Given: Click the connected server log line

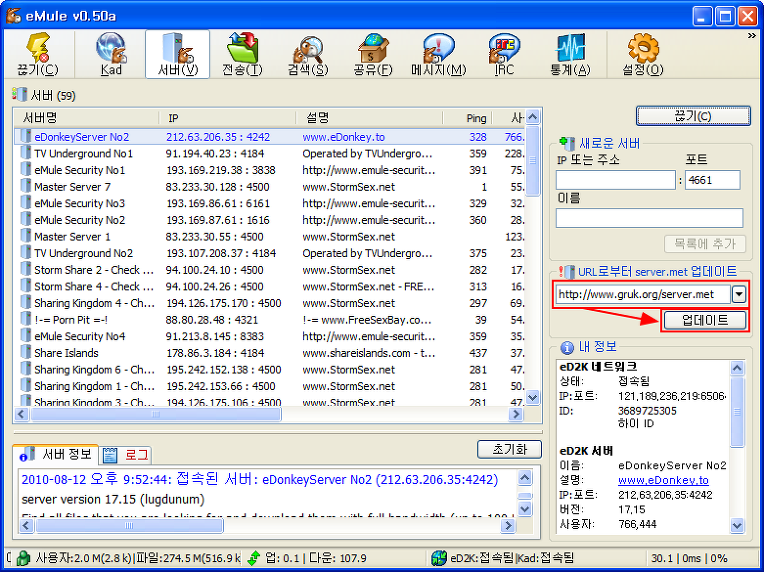Looking at the screenshot, I should click(x=260, y=479).
